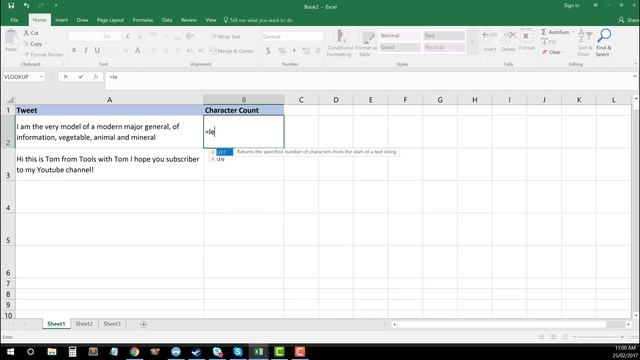Viewport: 640px width, 360px height.
Task: Open the View ribbon tab
Action: [211, 20]
